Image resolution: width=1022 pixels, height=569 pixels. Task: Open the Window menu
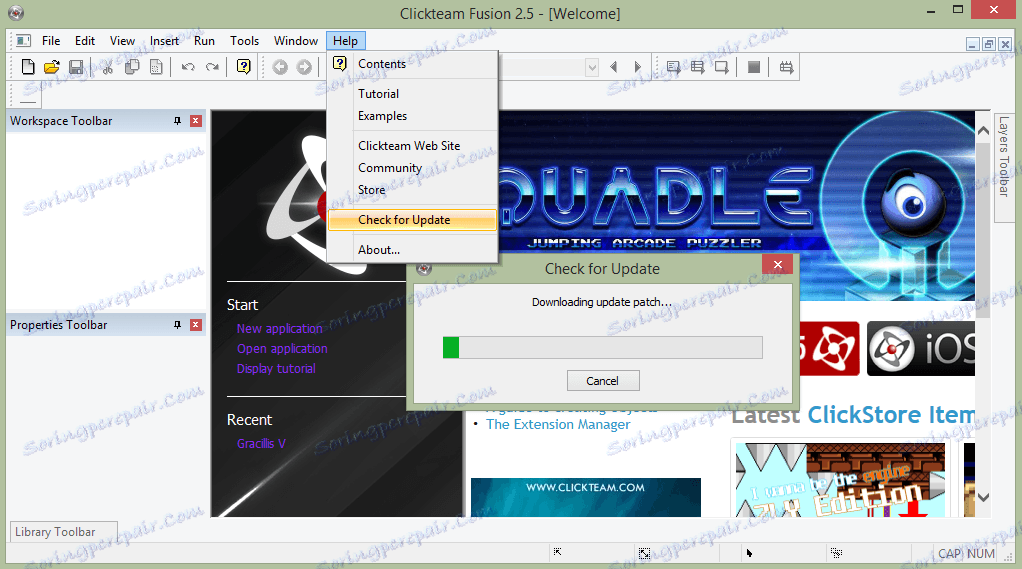coord(296,40)
